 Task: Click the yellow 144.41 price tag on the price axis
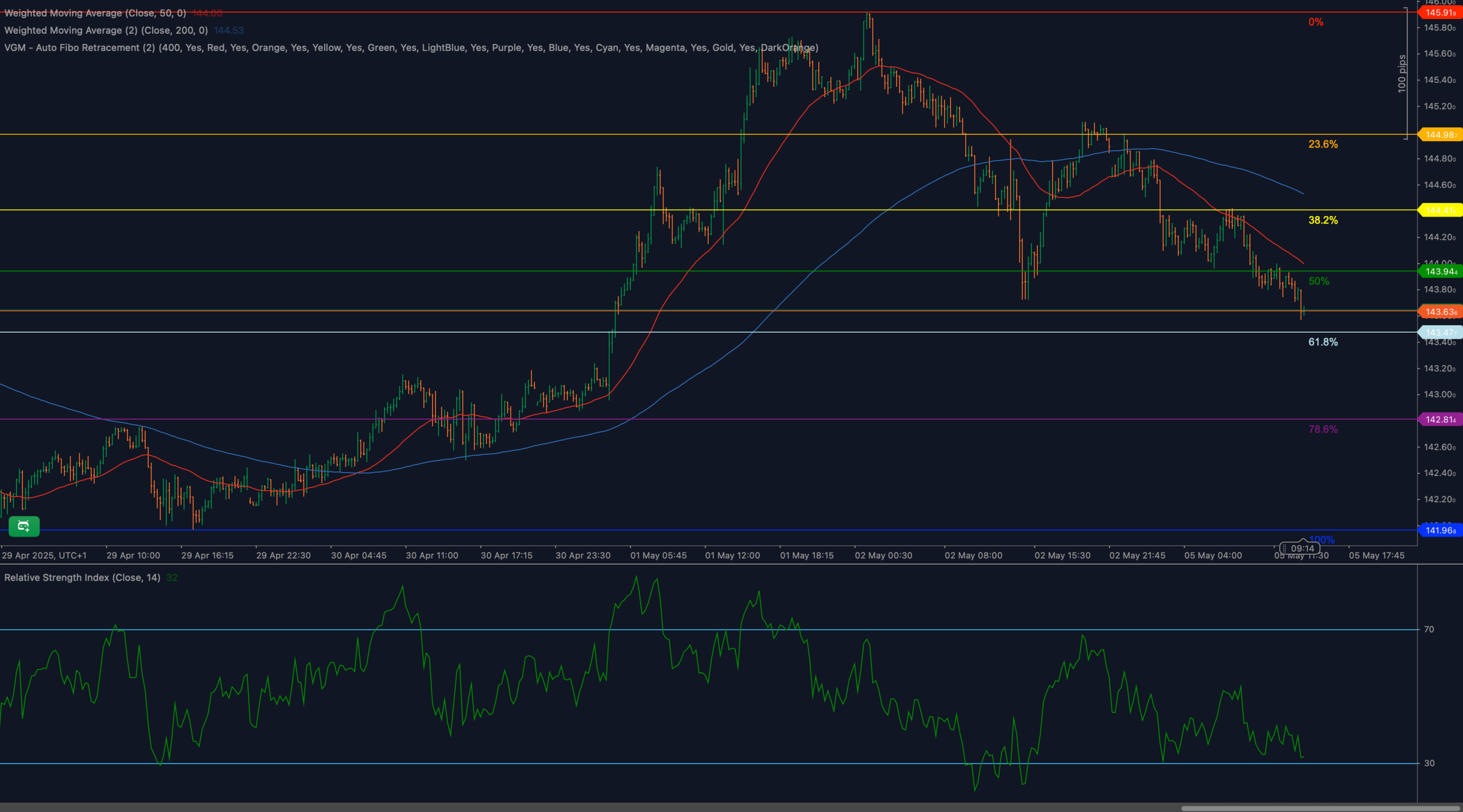(x=1440, y=210)
